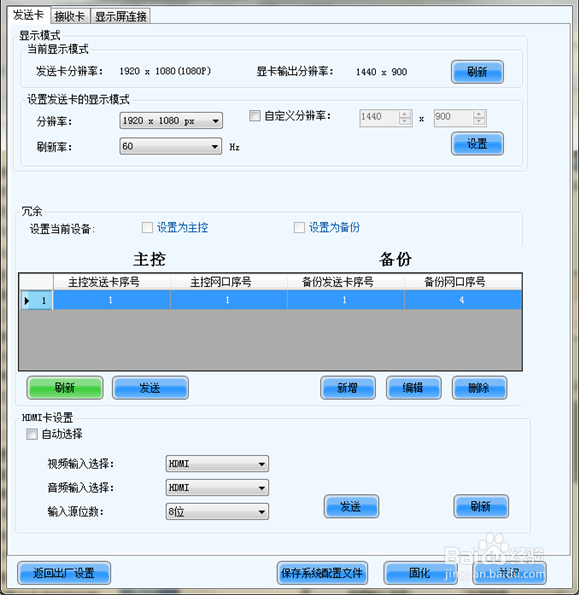Click the 备份发送卡序号 column header
The image size is (579, 595).
point(346,282)
